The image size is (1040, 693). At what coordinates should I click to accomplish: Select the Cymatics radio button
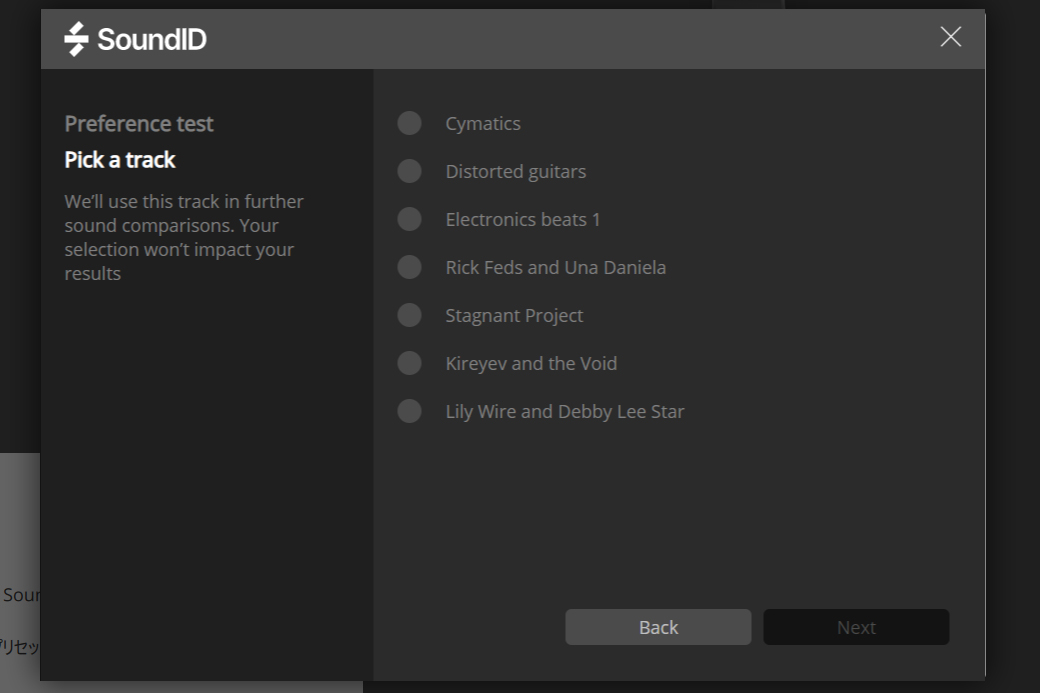(x=409, y=123)
